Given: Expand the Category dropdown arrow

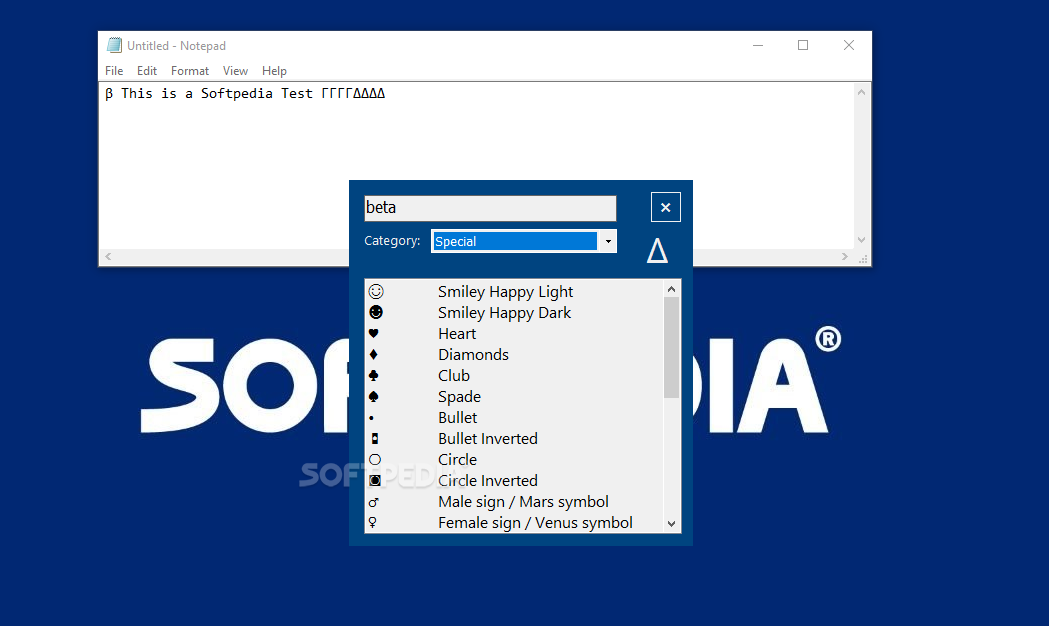Looking at the screenshot, I should point(607,241).
